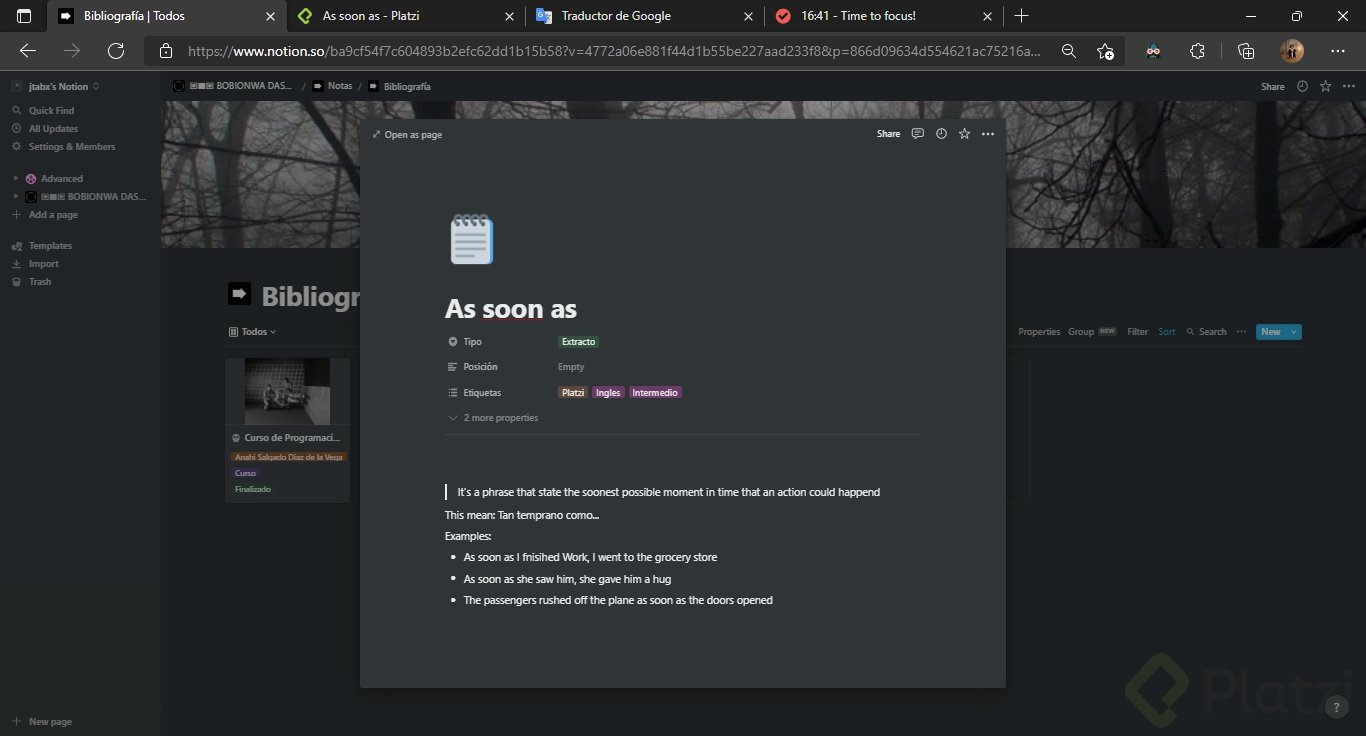The height and width of the screenshot is (736, 1366).
Task: Click the browser back arrow
Action: (28, 51)
